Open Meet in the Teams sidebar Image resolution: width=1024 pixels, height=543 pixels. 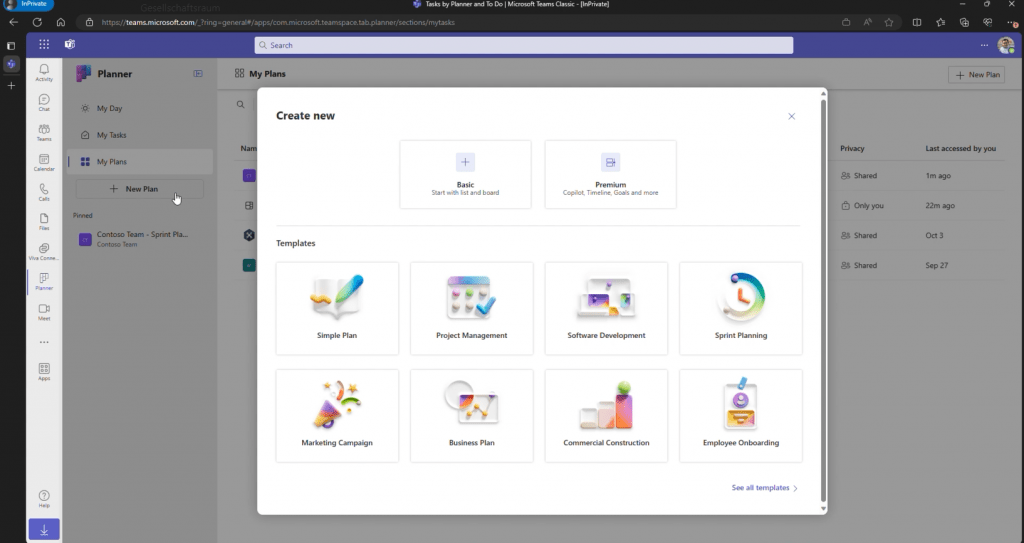coord(44,312)
